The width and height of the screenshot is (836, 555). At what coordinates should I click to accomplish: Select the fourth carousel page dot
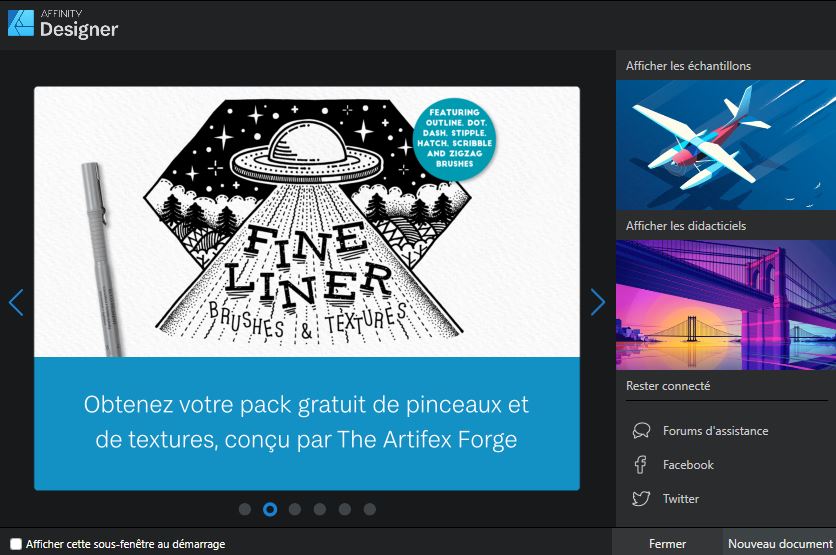[x=320, y=509]
